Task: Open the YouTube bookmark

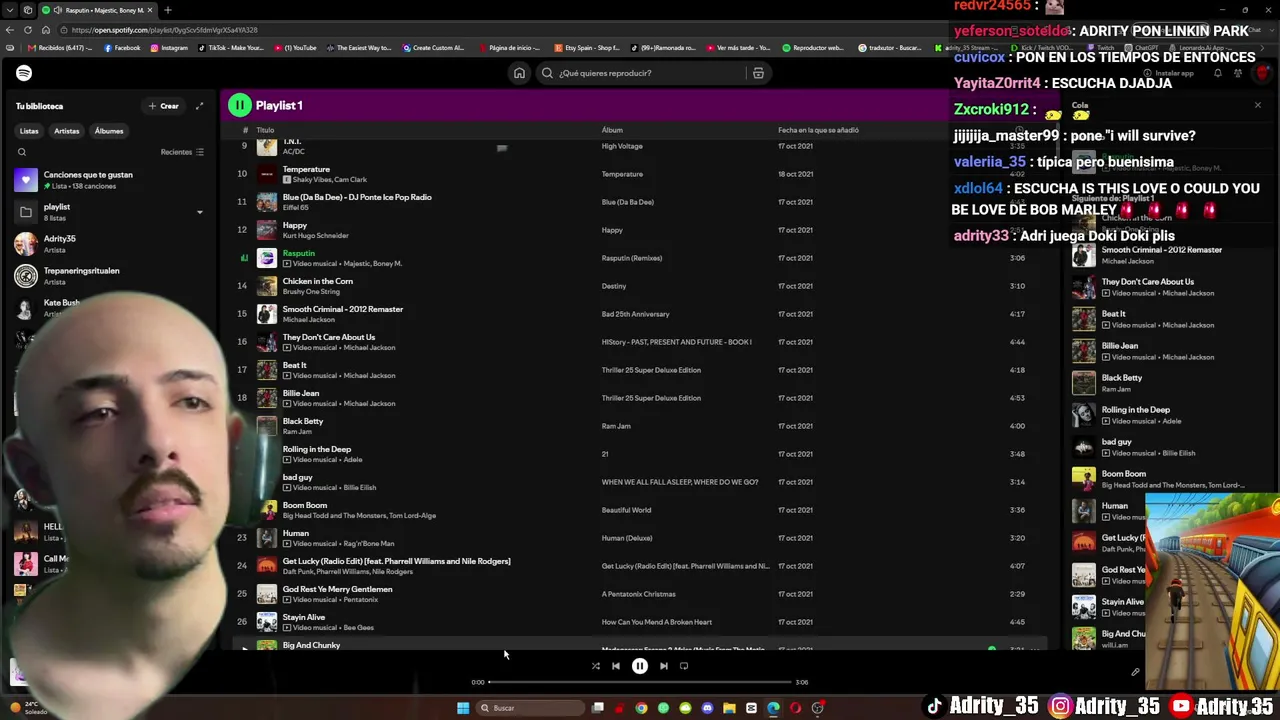Action: click(295, 48)
